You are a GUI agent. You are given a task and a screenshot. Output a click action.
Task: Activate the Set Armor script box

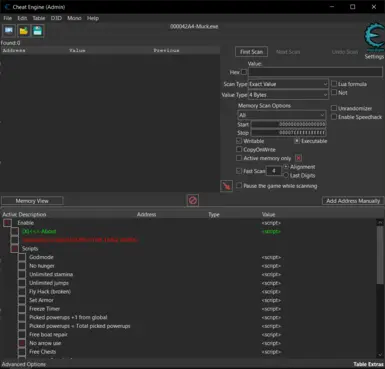[x=22, y=300]
